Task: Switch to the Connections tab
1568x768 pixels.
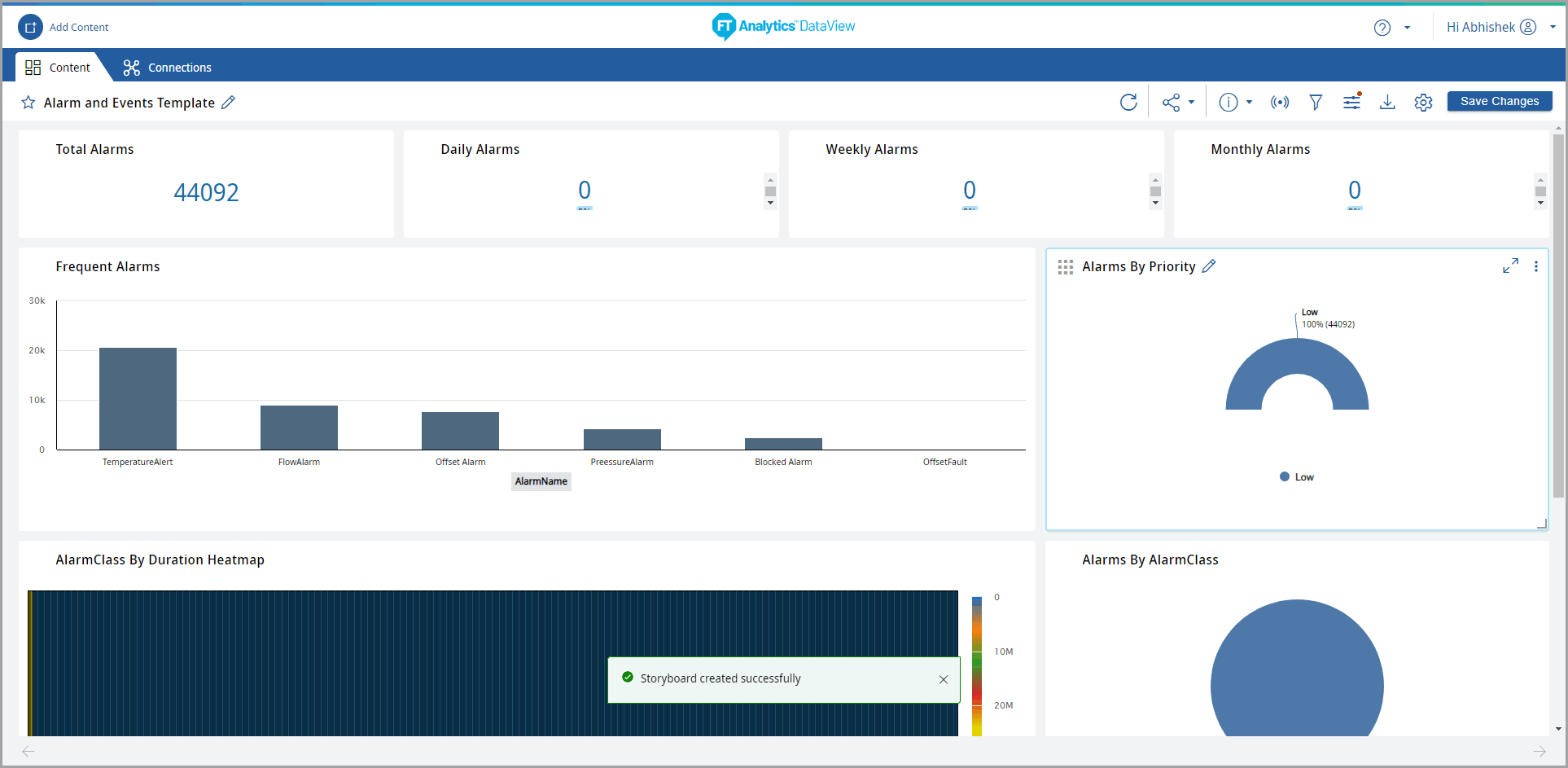Action: click(x=167, y=68)
